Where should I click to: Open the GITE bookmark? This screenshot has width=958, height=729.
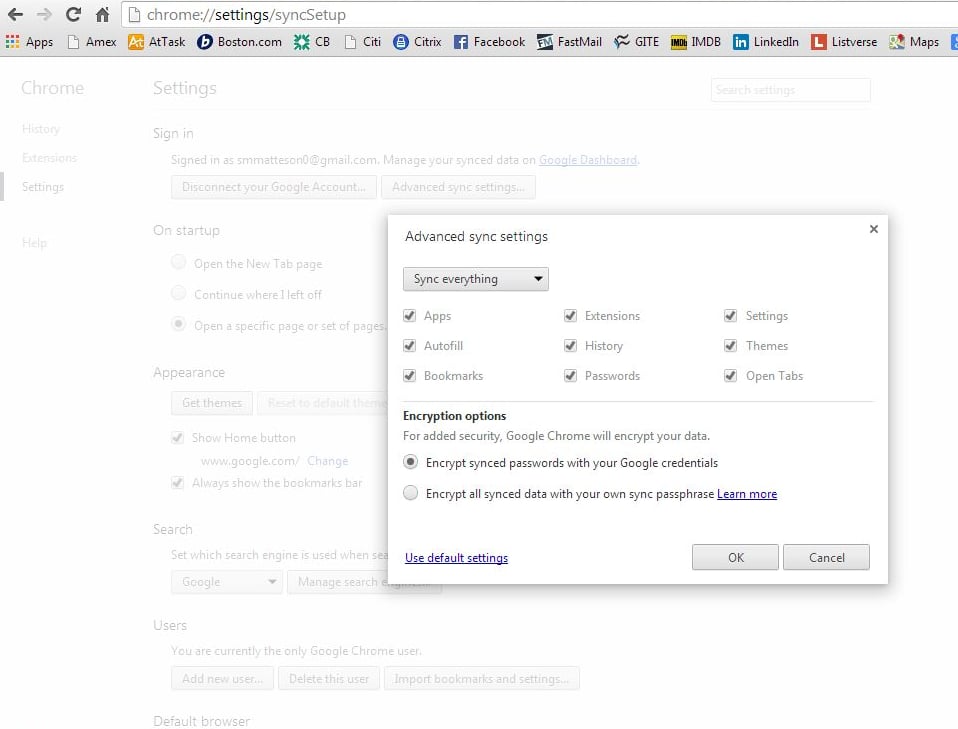pyautogui.click(x=637, y=42)
